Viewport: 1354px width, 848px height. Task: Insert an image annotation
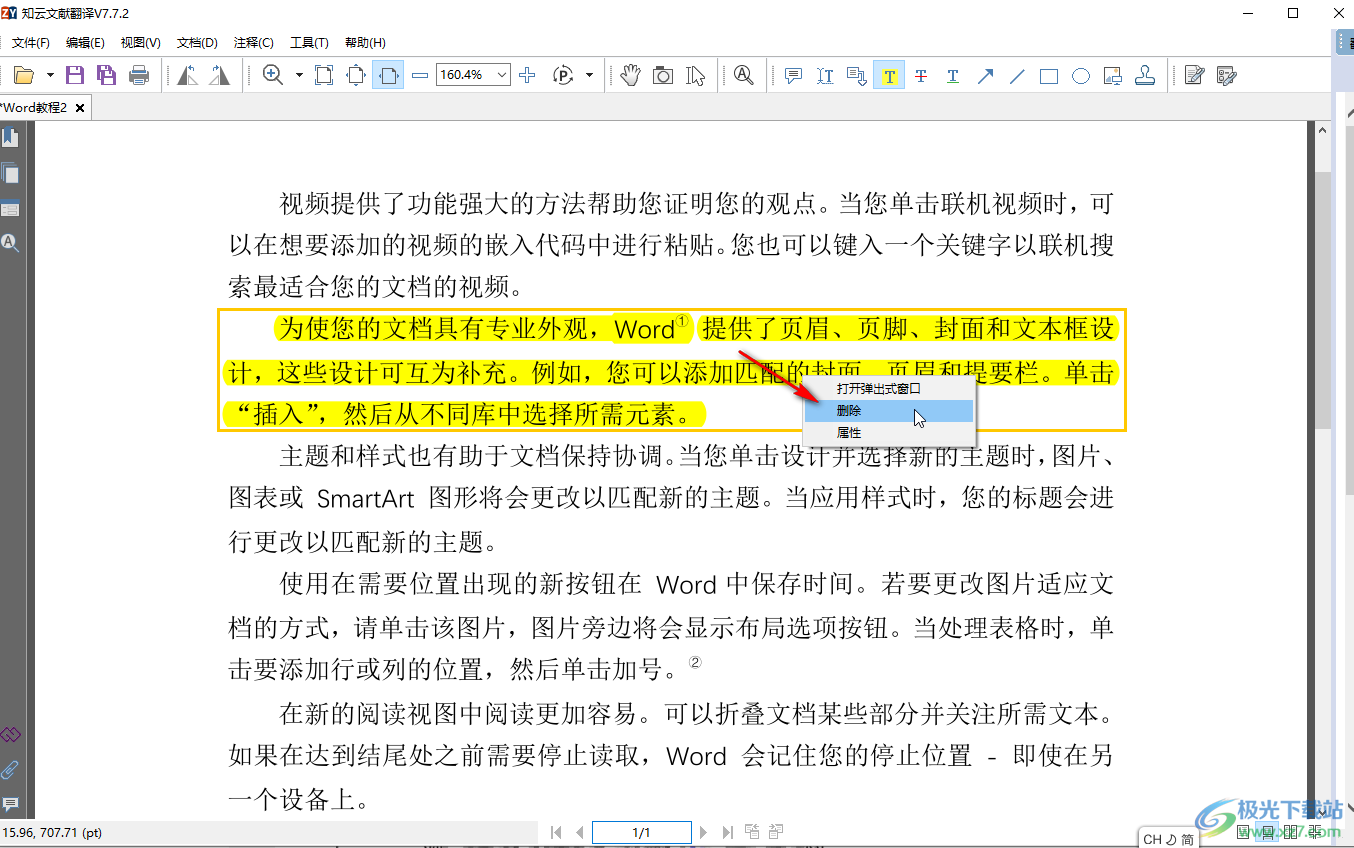click(x=1113, y=75)
